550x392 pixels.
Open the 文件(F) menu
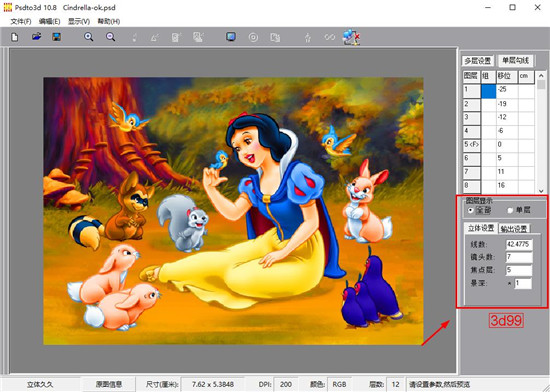click(21, 22)
